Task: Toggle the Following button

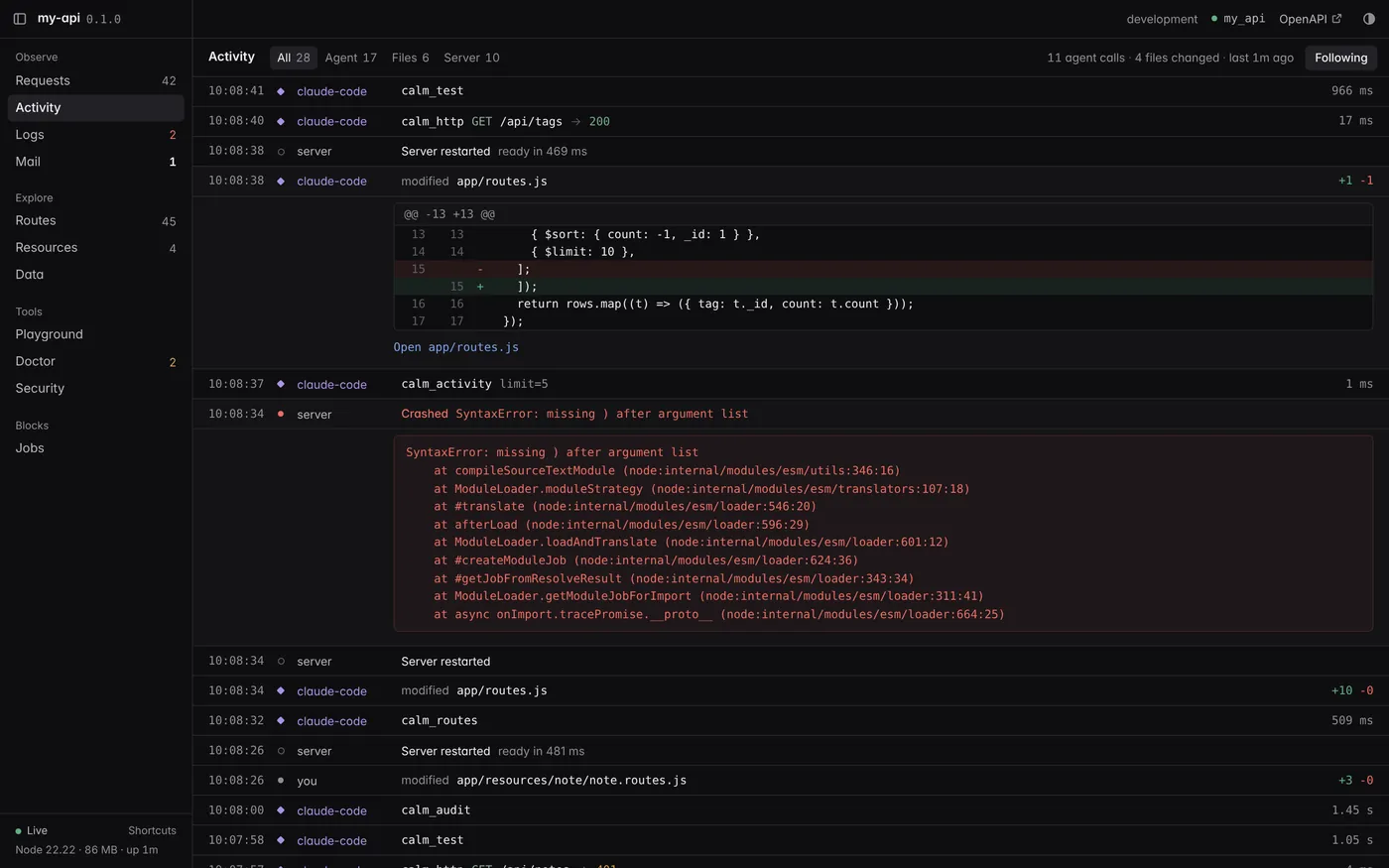Action: point(1340,58)
